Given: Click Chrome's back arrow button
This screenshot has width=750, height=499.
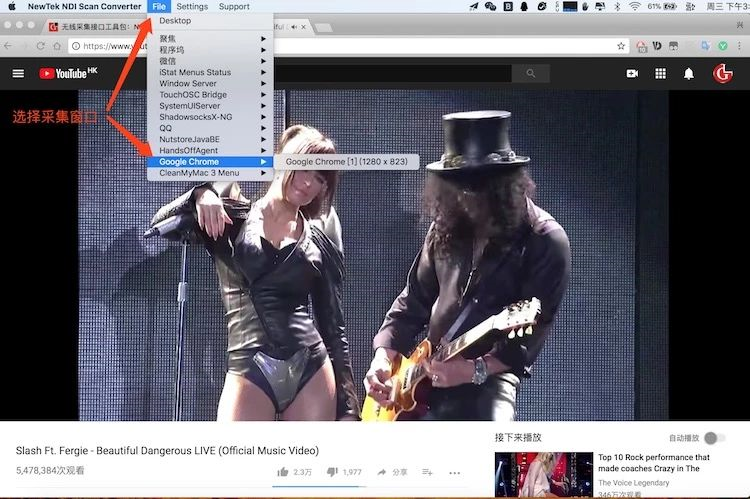Looking at the screenshot, I should tap(8, 46).
